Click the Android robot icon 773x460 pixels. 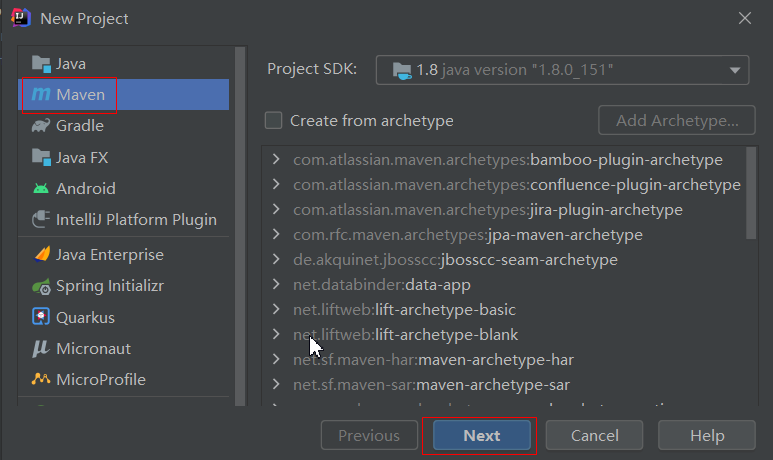(41, 188)
